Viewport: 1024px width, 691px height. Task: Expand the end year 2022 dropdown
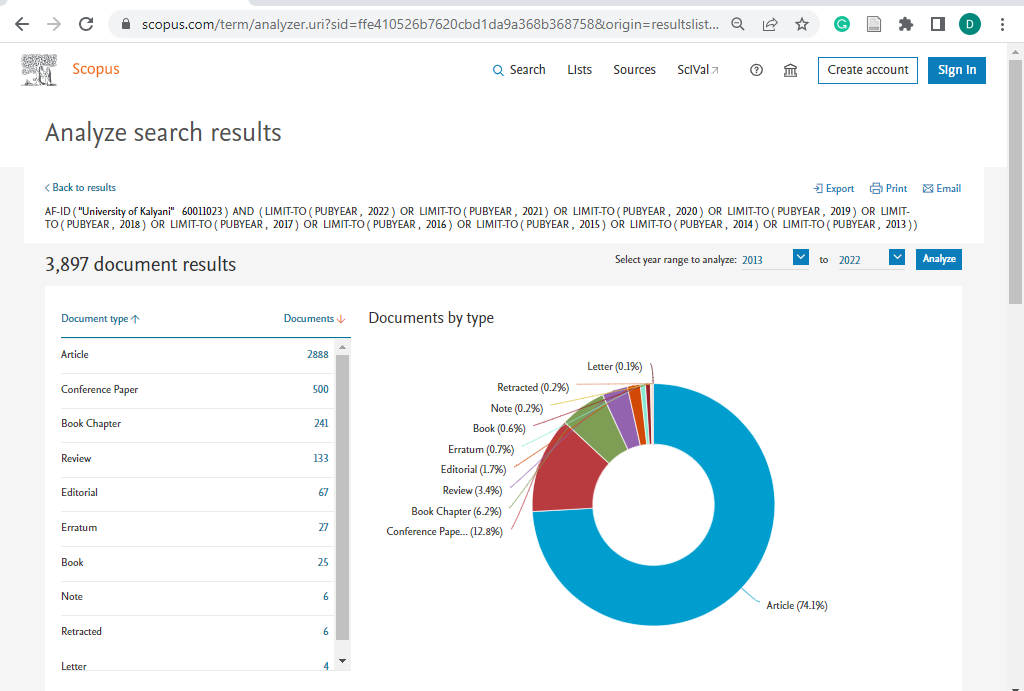897,257
